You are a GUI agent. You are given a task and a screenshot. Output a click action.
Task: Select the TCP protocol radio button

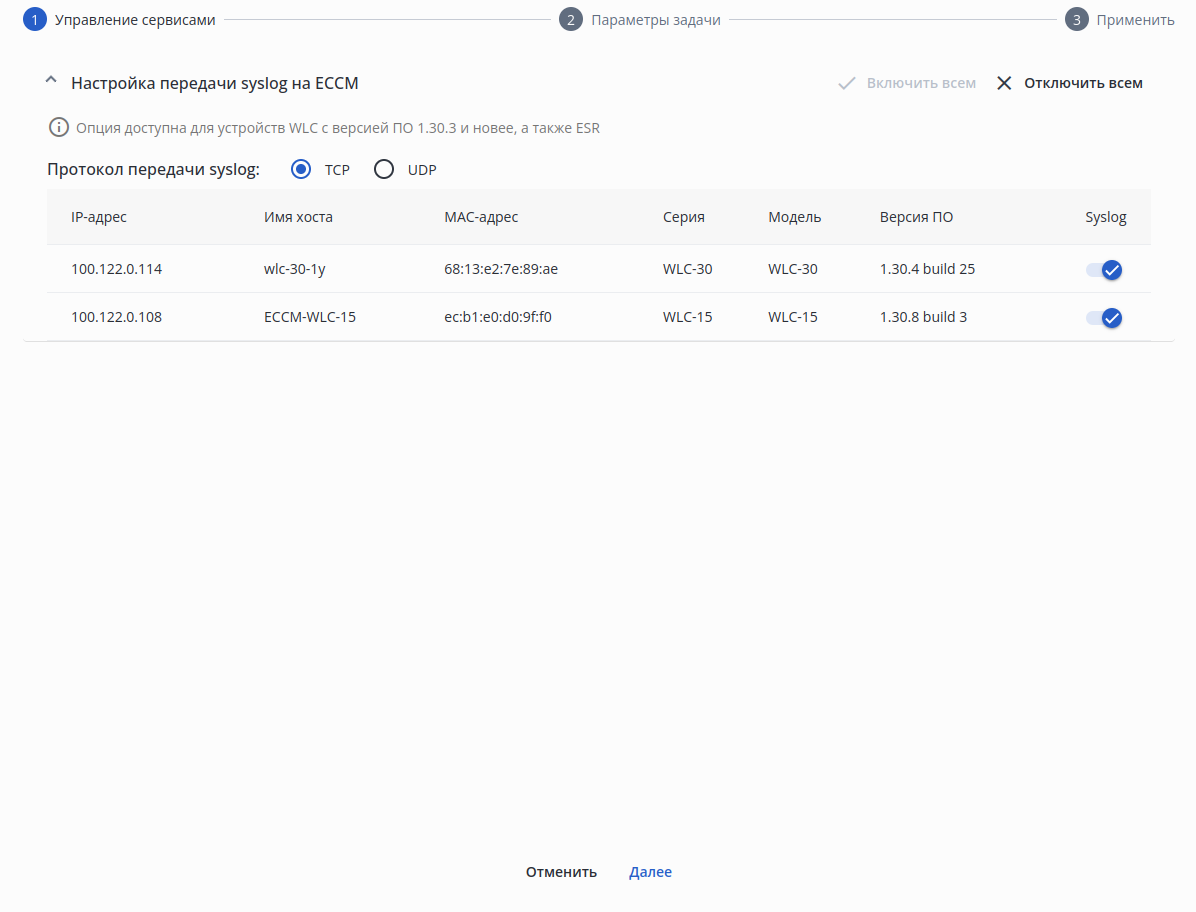click(301, 169)
